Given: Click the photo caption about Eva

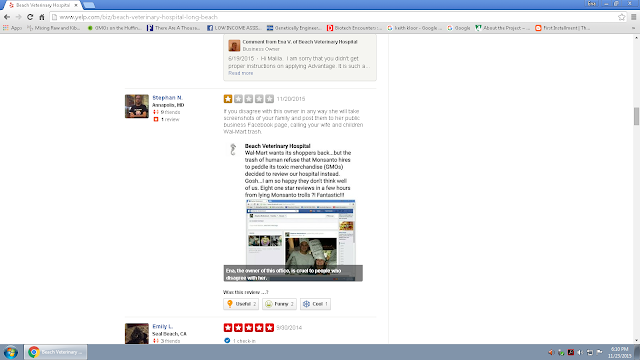Looking at the screenshot, I should click(293, 274).
